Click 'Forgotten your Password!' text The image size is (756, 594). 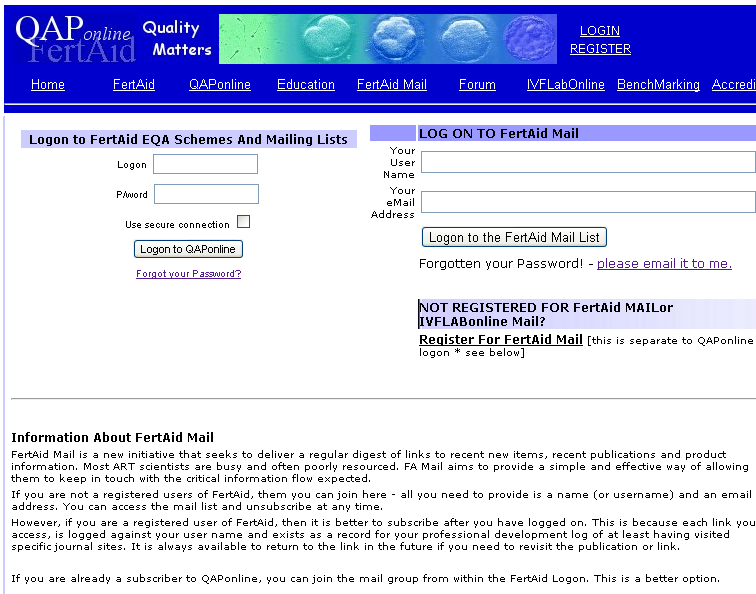pyautogui.click(x=501, y=264)
